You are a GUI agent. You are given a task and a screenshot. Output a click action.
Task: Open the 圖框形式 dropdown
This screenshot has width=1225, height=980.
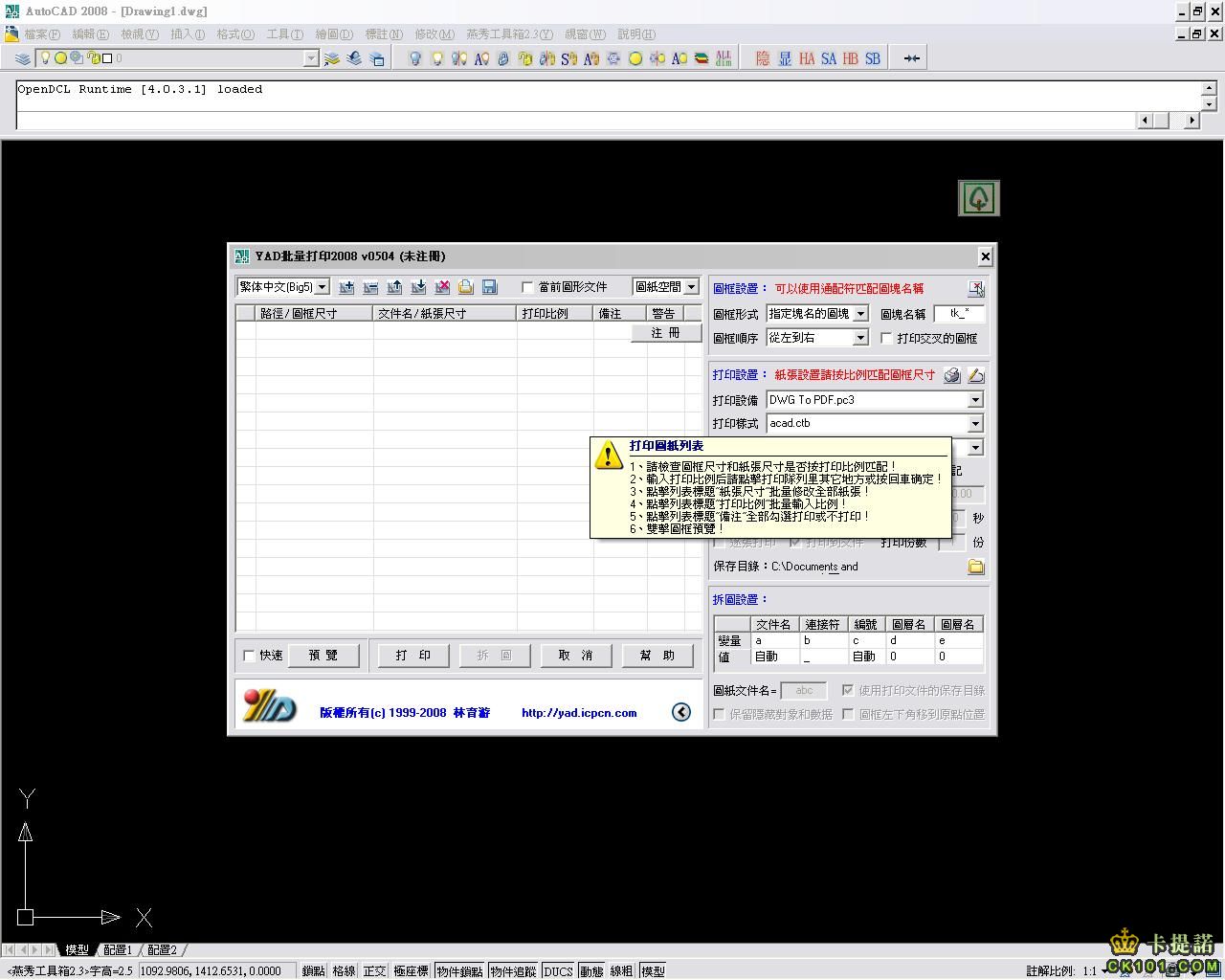860,313
